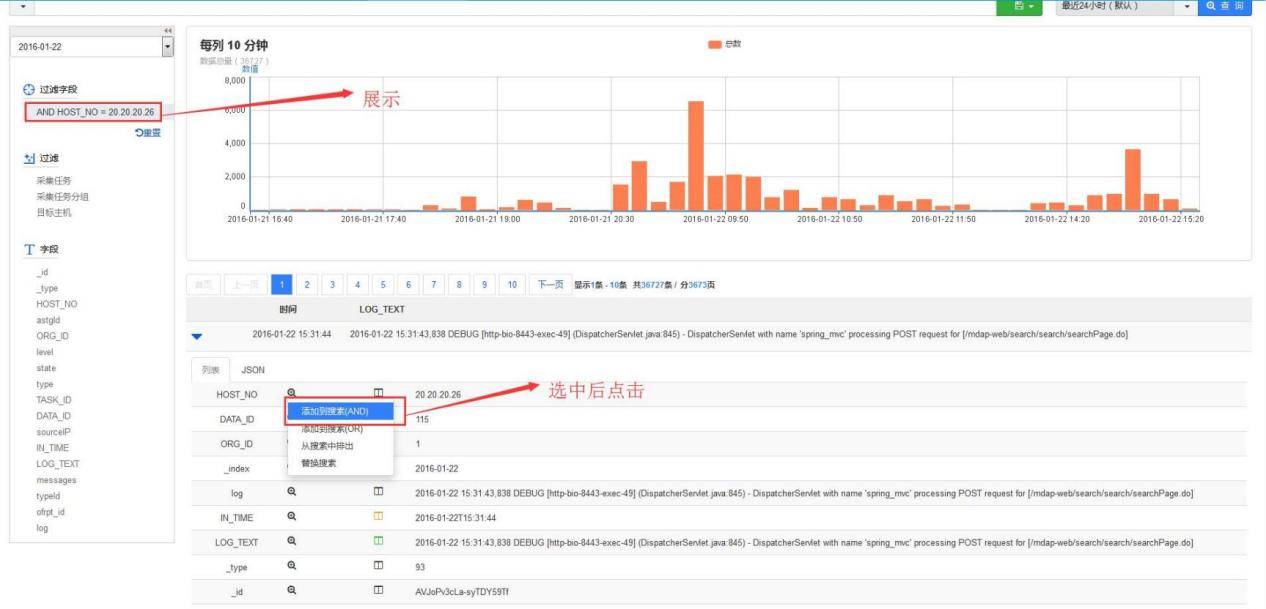Click magnifier icon in the HOST_NO row
Screen dimensions: 1266x609
[x=291, y=394]
